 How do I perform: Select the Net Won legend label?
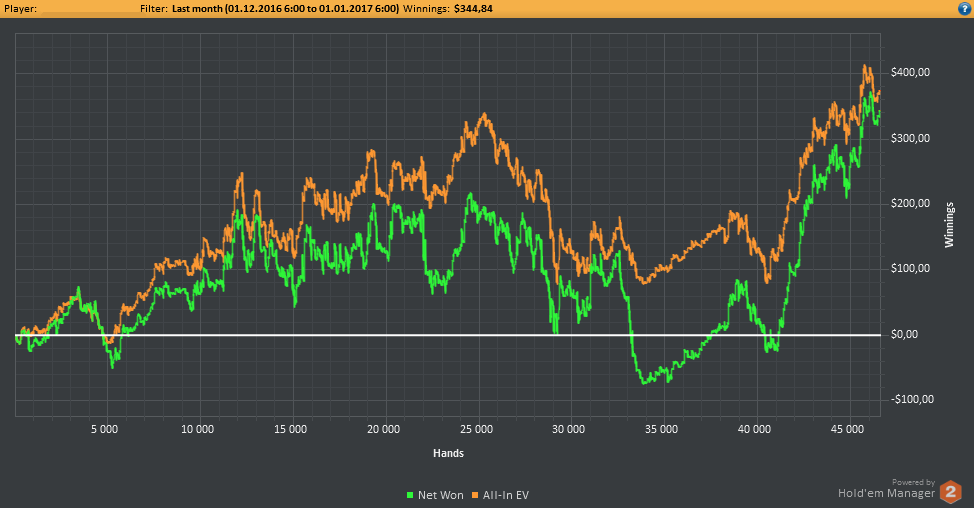pos(440,495)
